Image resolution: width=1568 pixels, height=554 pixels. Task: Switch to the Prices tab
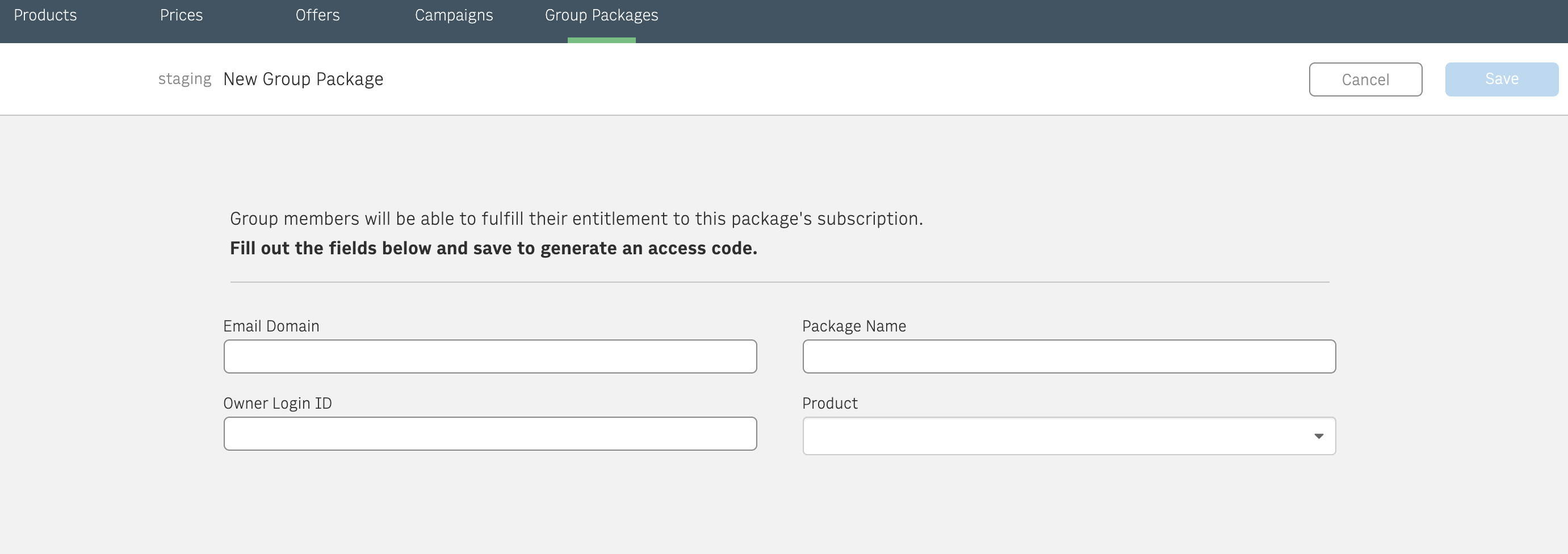pyautogui.click(x=181, y=15)
